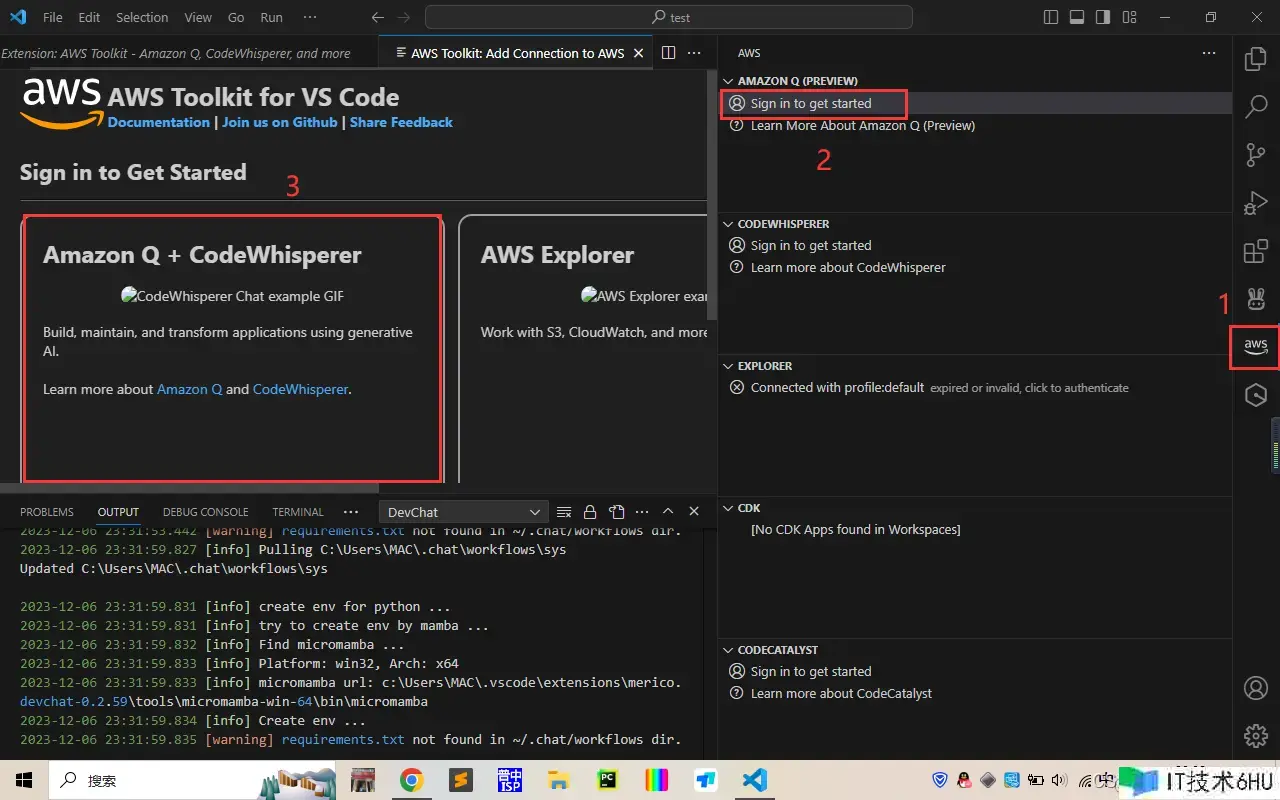Switch to the DEBUG CONSOLE tab
This screenshot has height=800, width=1280.
[x=205, y=512]
